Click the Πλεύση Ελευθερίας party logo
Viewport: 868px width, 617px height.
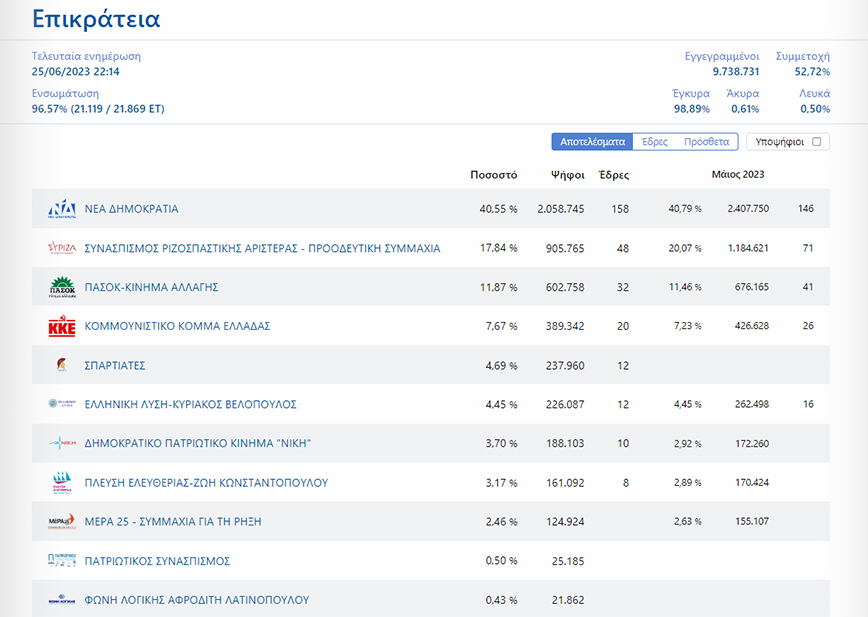click(x=62, y=483)
